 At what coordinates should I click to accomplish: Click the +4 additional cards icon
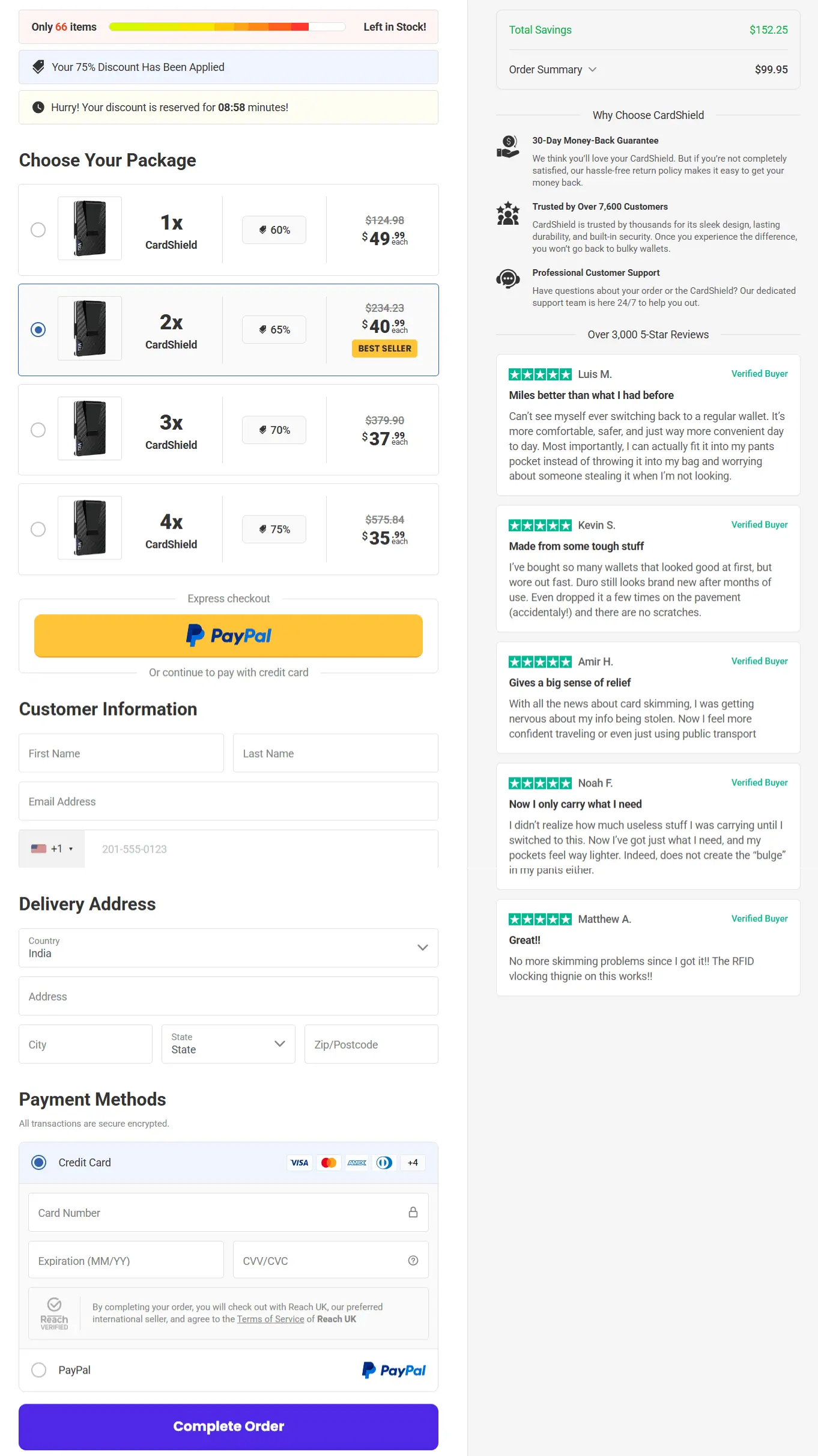tap(413, 1162)
